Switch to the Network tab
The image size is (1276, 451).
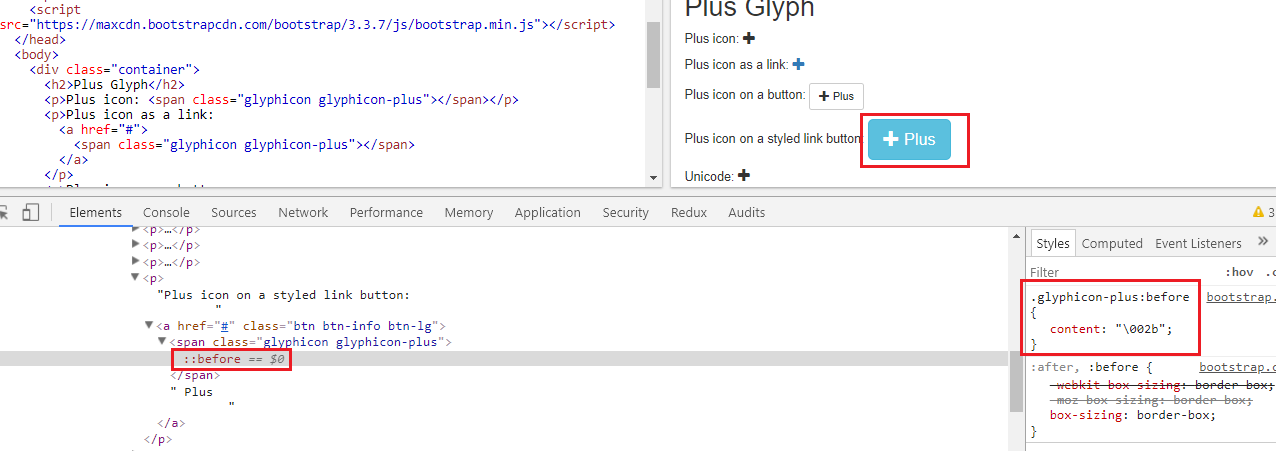303,212
